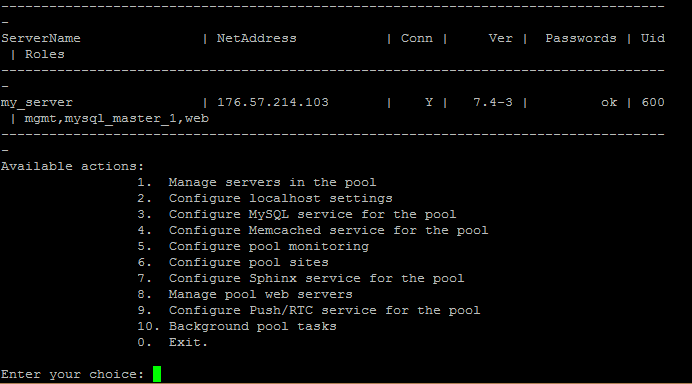Image resolution: width=692 pixels, height=384 pixels.
Task: Click the 'Background pool tasks' line
Action: 252,326
